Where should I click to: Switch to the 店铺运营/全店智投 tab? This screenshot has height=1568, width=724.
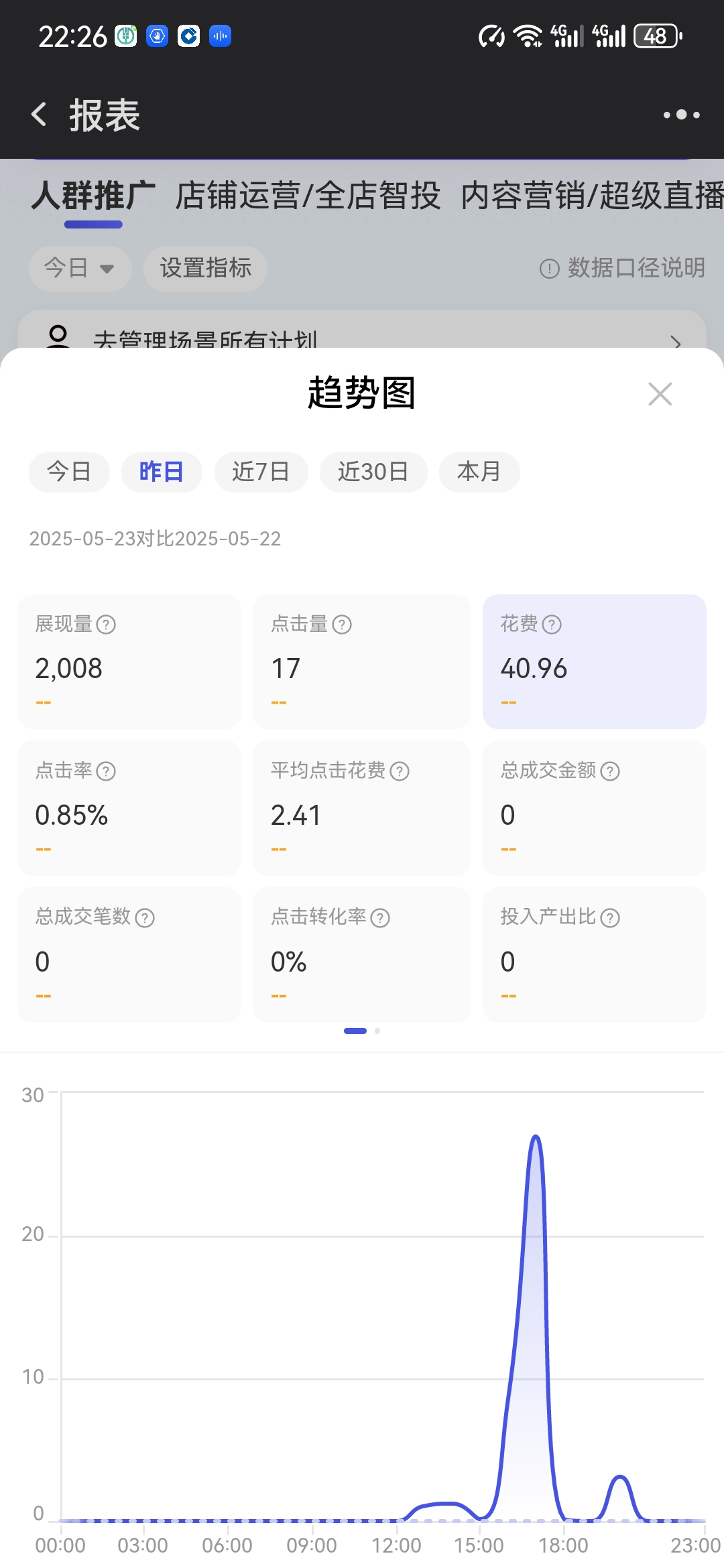pyautogui.click(x=307, y=196)
